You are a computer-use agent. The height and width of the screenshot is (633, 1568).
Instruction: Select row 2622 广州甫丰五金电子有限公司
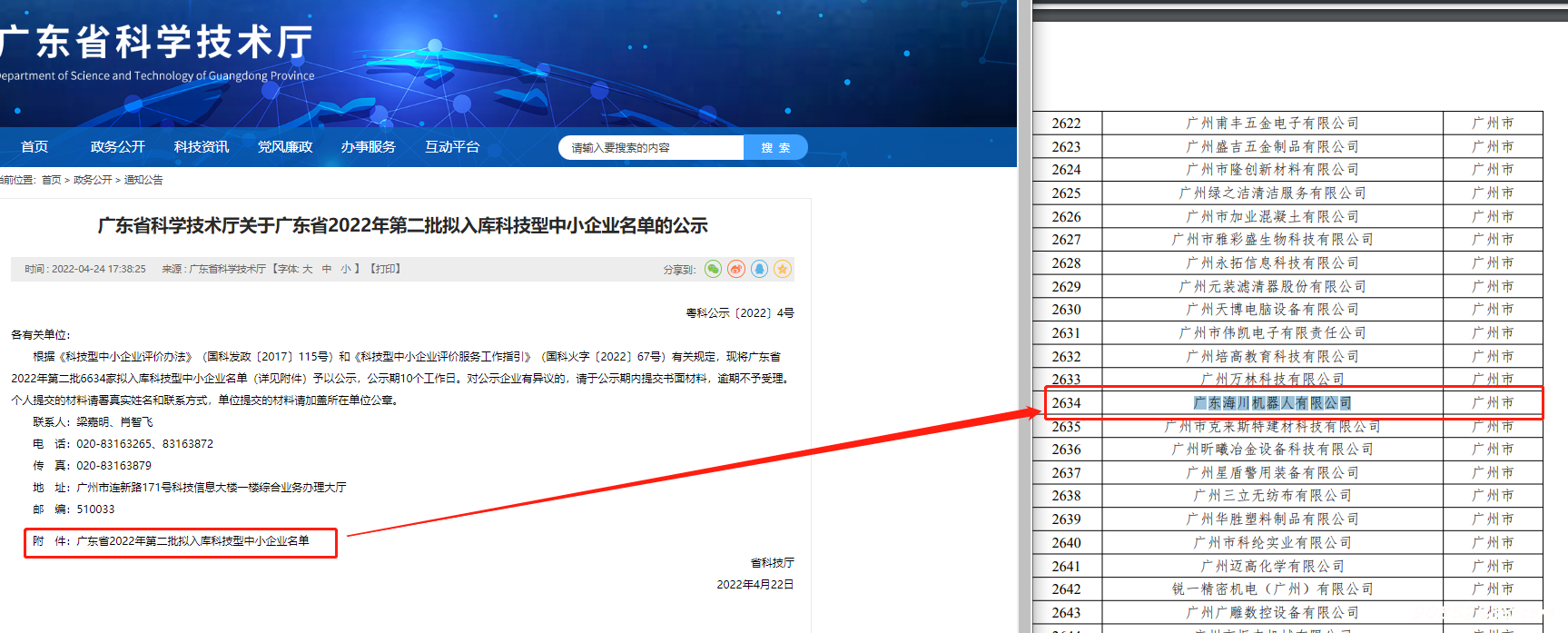[1287, 123]
